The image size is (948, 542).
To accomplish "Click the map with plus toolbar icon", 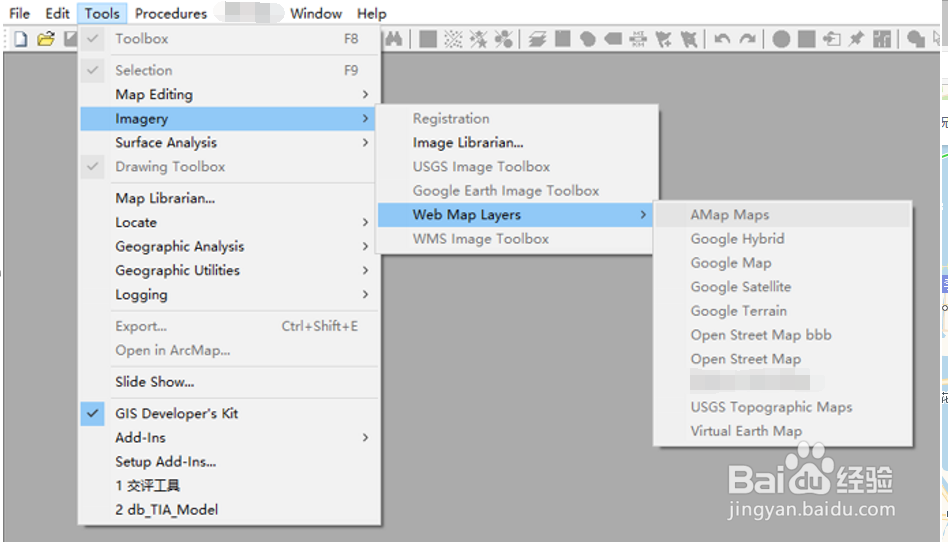I will click(x=663, y=39).
